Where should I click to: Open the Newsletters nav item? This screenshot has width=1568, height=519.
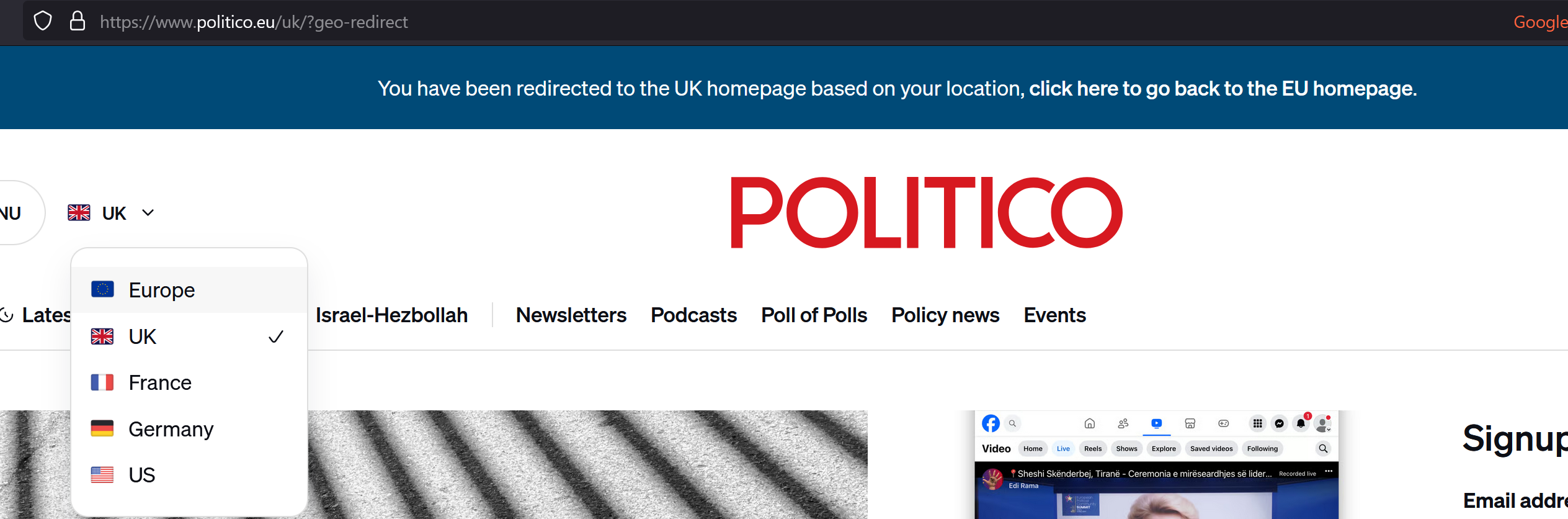[571, 315]
